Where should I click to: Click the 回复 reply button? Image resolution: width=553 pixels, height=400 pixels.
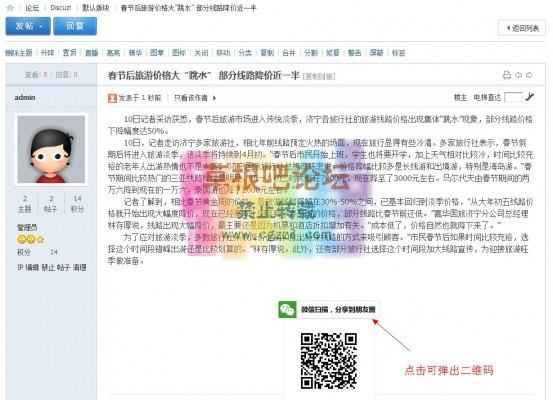(75, 26)
